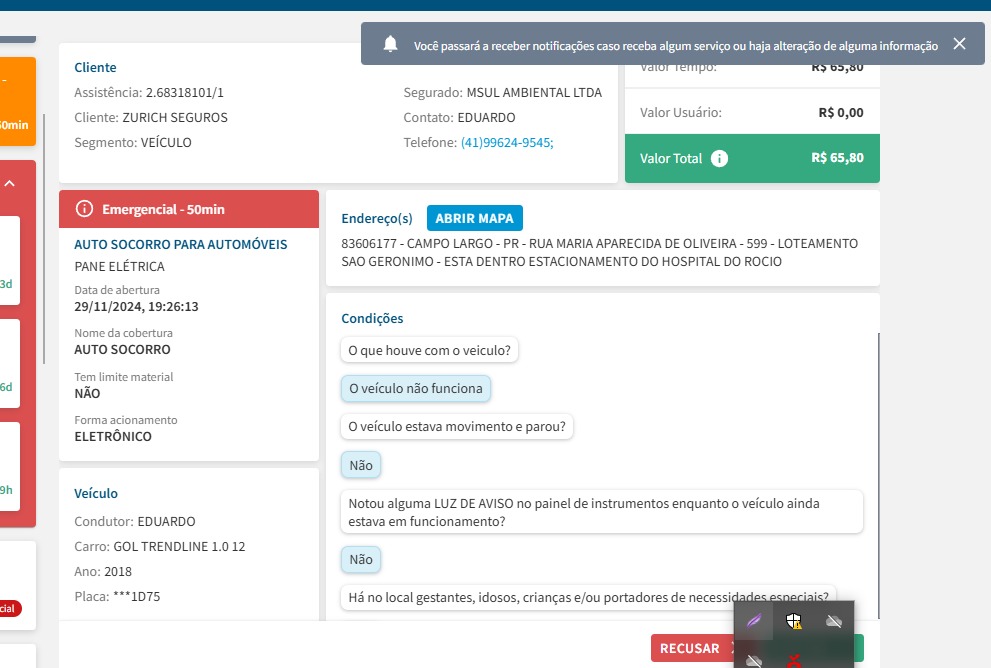Call the phone number (41)99624-9545
991x668 pixels.
click(x=507, y=143)
